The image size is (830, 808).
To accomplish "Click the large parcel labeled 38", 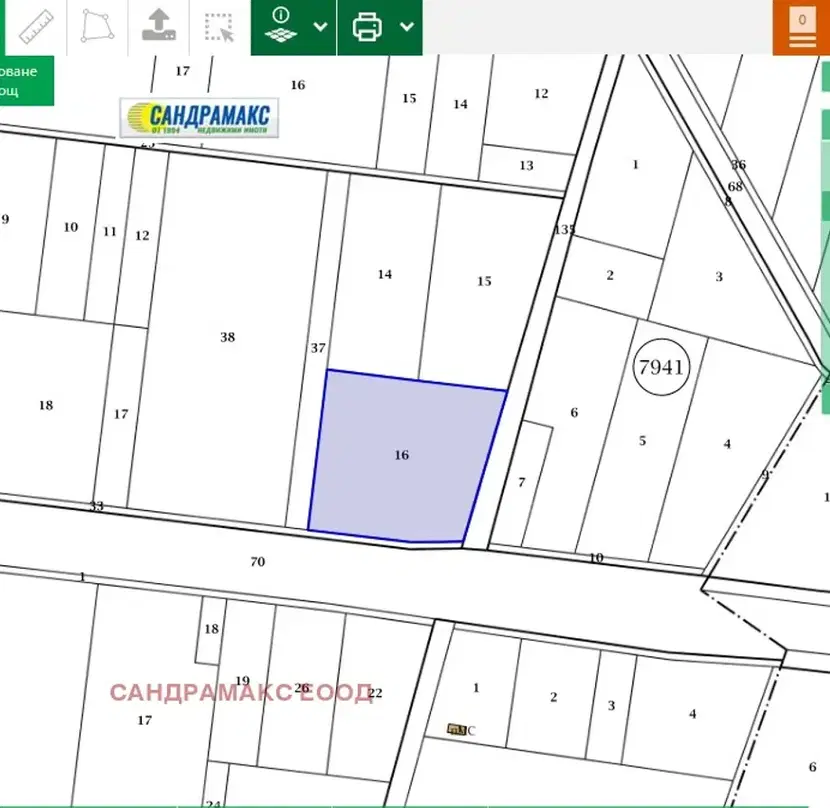I will (x=228, y=337).
